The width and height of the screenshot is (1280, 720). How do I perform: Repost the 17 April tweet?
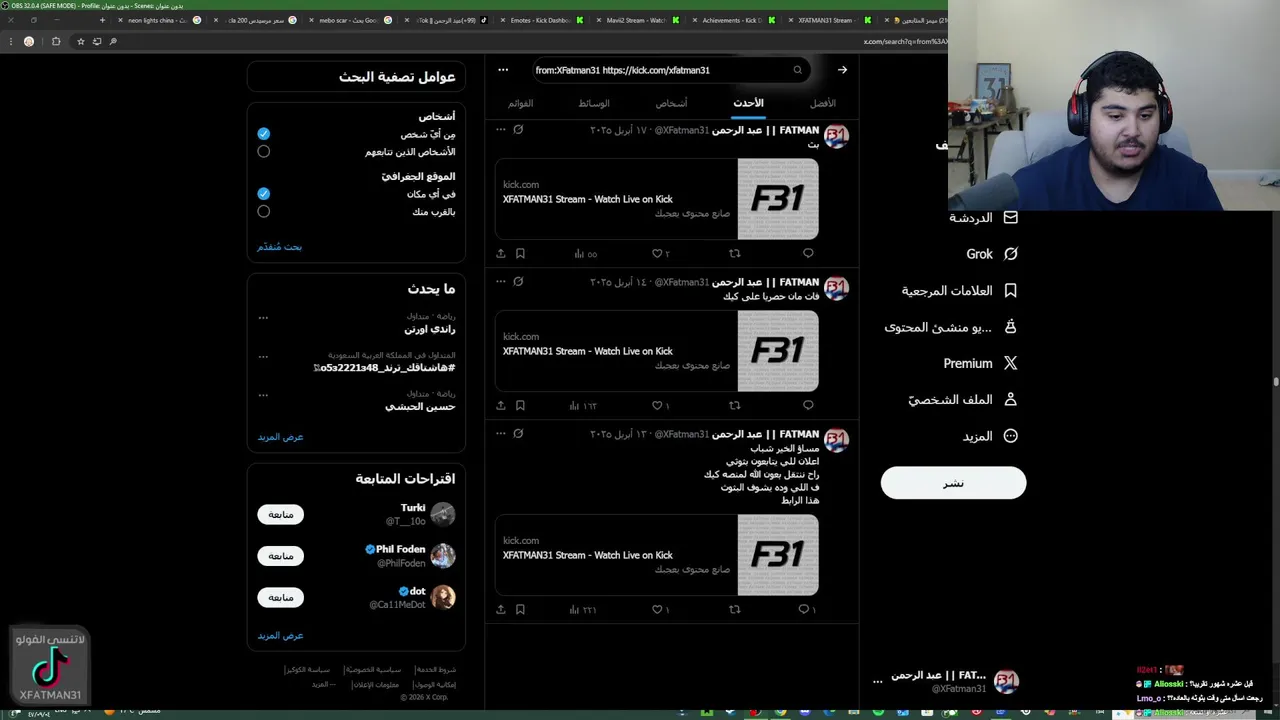coord(735,253)
